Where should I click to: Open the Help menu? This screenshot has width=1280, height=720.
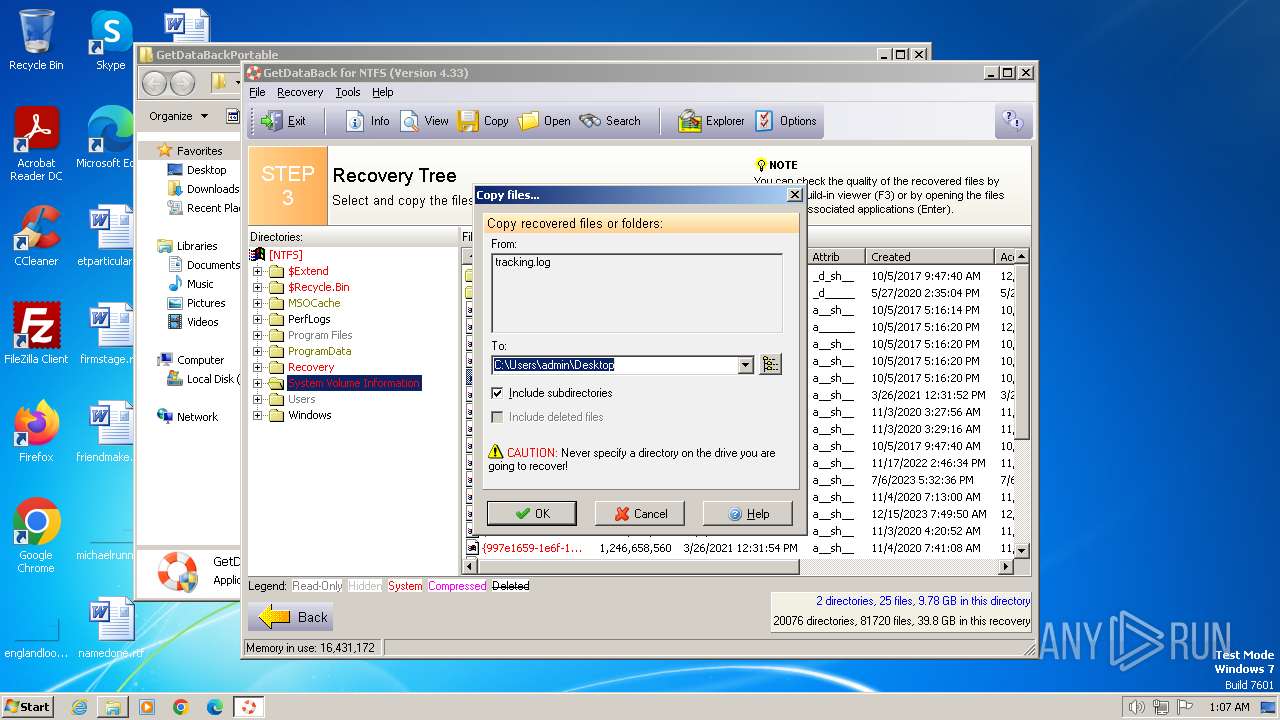coord(383,92)
